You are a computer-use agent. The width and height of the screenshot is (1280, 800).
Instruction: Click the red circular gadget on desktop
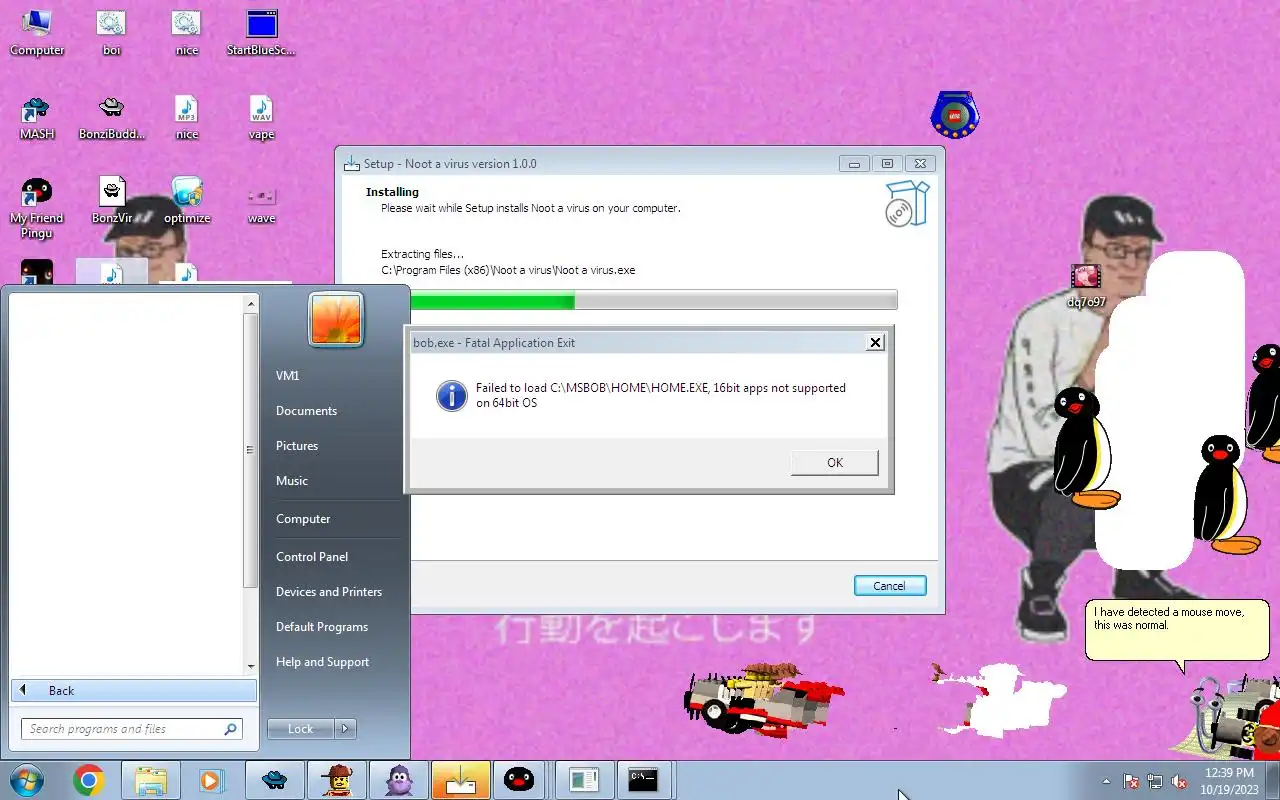point(954,115)
